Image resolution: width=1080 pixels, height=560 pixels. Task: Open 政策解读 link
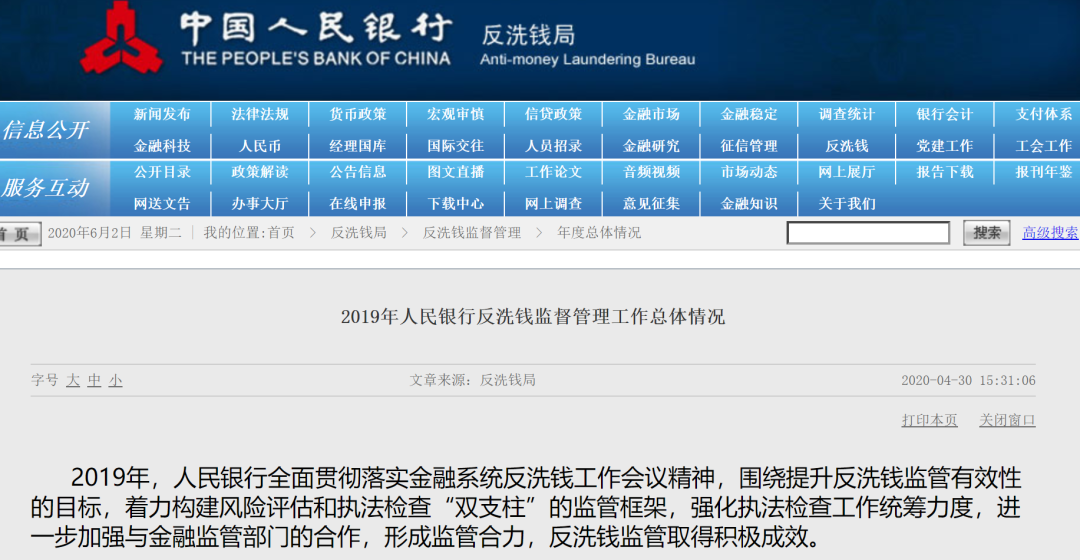(260, 172)
